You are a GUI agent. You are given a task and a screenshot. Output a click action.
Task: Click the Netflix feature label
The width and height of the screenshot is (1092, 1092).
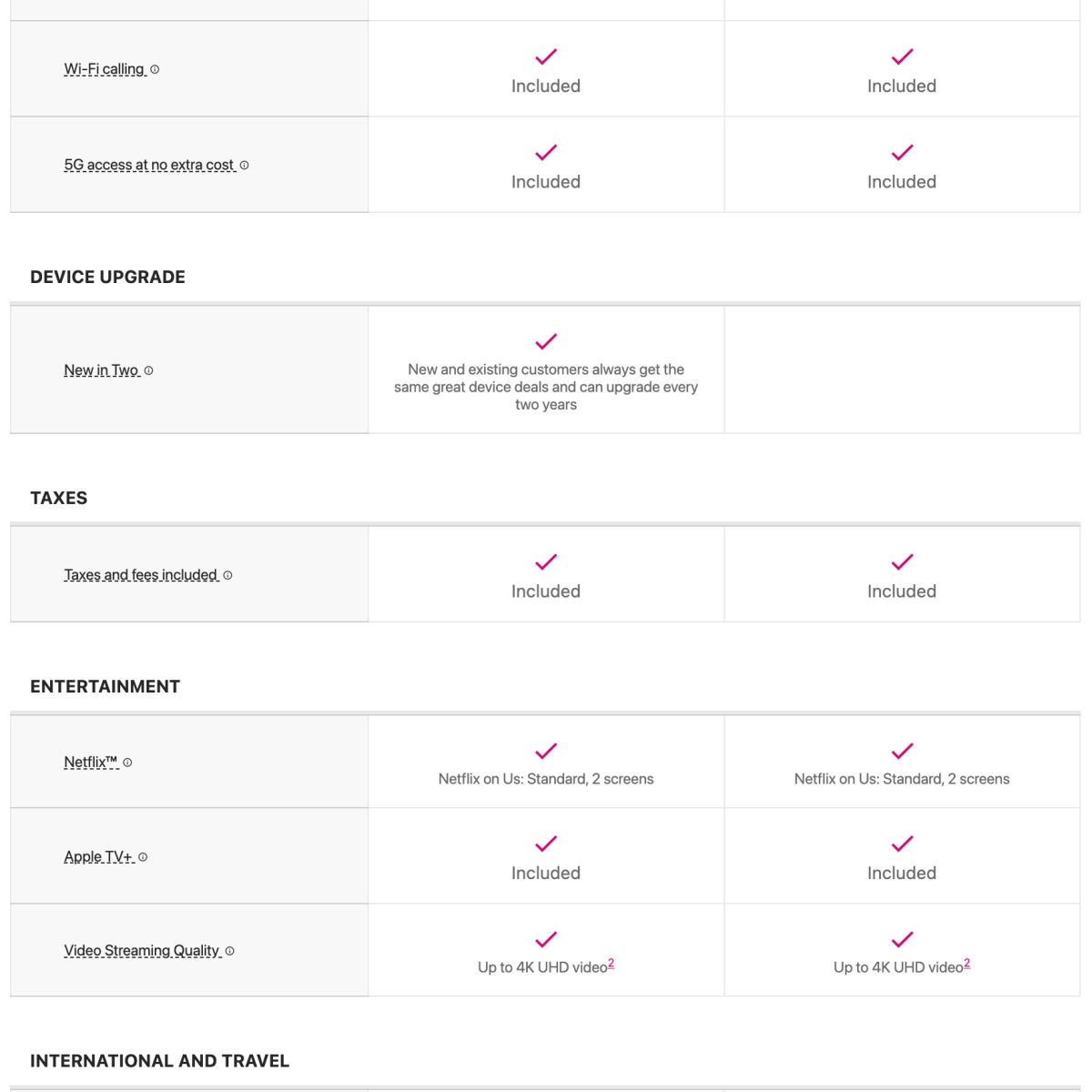pos(90,763)
